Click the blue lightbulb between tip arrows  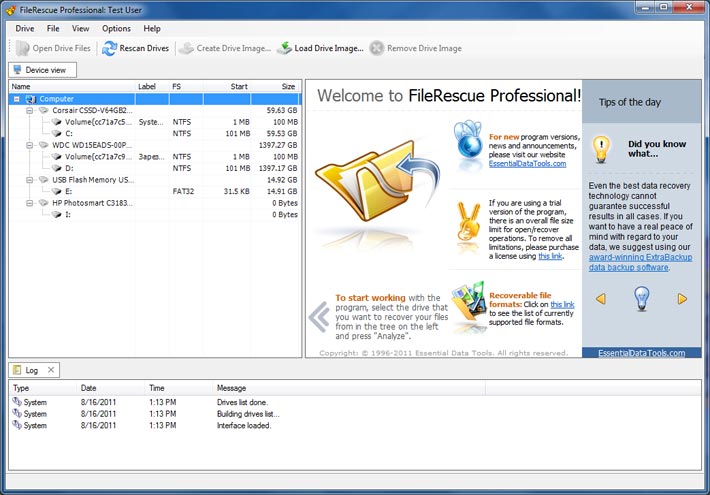click(642, 298)
